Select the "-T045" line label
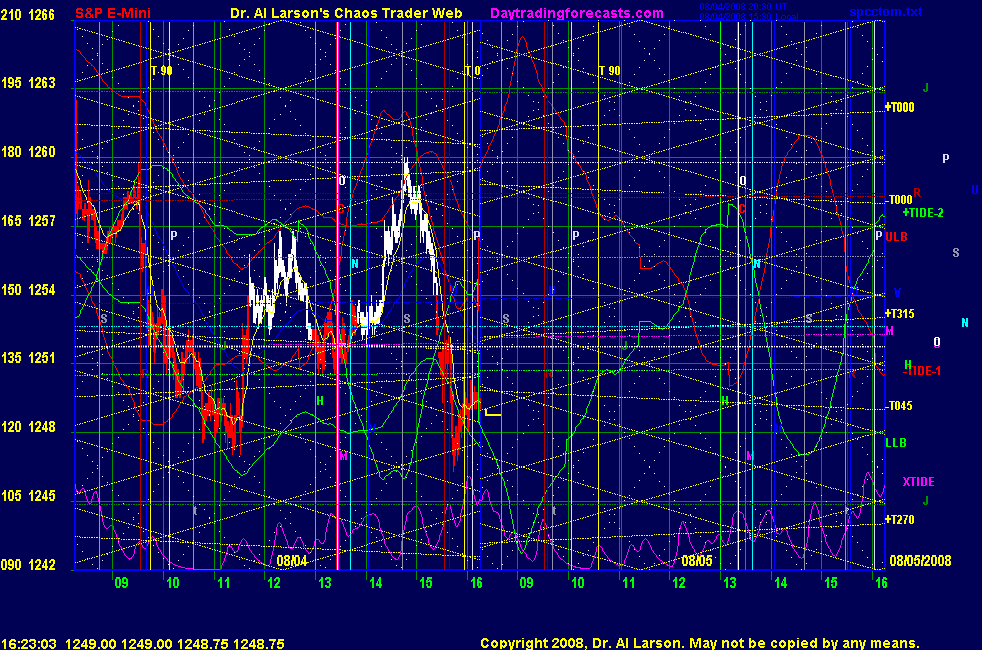Viewport: 982px width, 650px height. [899, 406]
